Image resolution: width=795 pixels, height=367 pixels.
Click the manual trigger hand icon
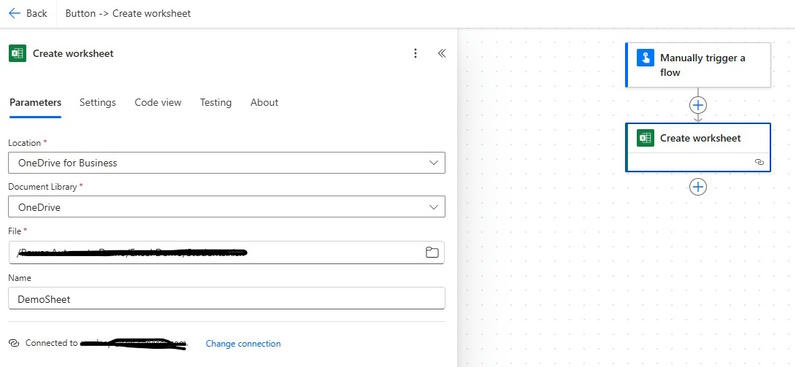[645, 58]
